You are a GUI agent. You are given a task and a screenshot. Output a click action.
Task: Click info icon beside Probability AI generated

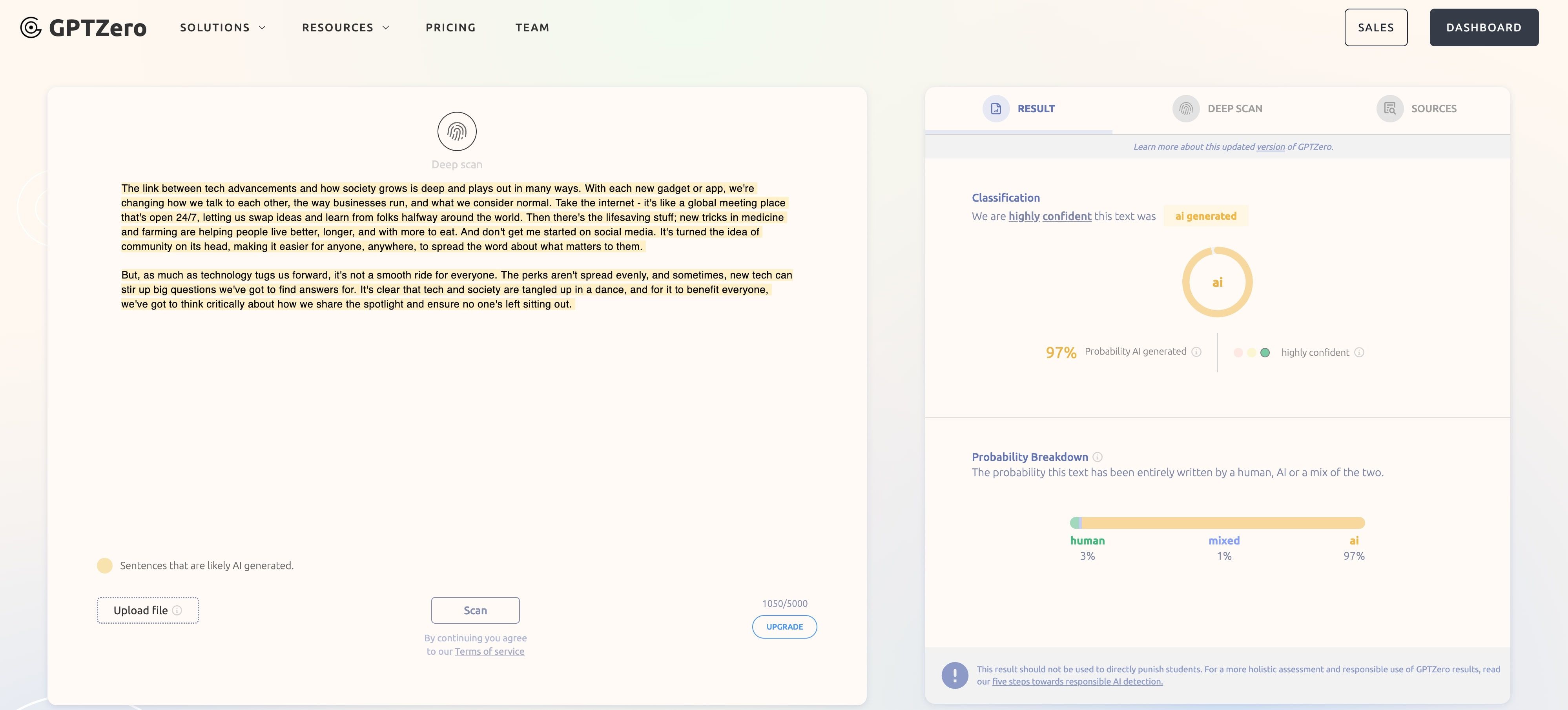[x=1196, y=351]
